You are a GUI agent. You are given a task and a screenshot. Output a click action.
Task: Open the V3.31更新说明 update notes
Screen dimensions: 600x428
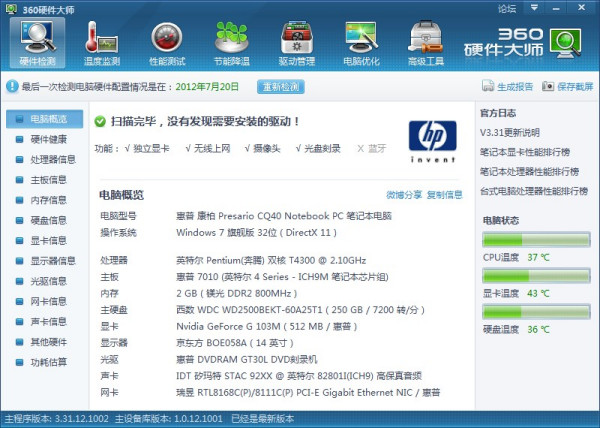(x=510, y=133)
